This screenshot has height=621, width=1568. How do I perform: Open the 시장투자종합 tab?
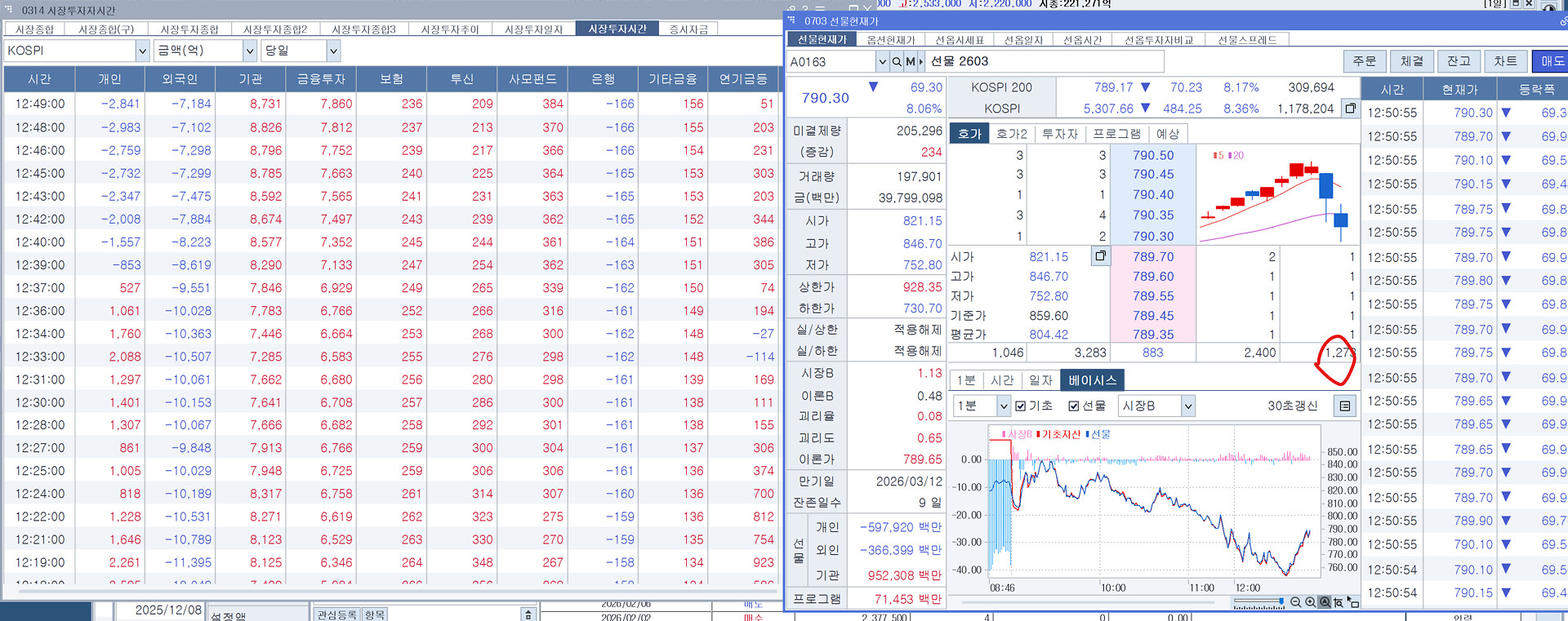tap(189, 29)
